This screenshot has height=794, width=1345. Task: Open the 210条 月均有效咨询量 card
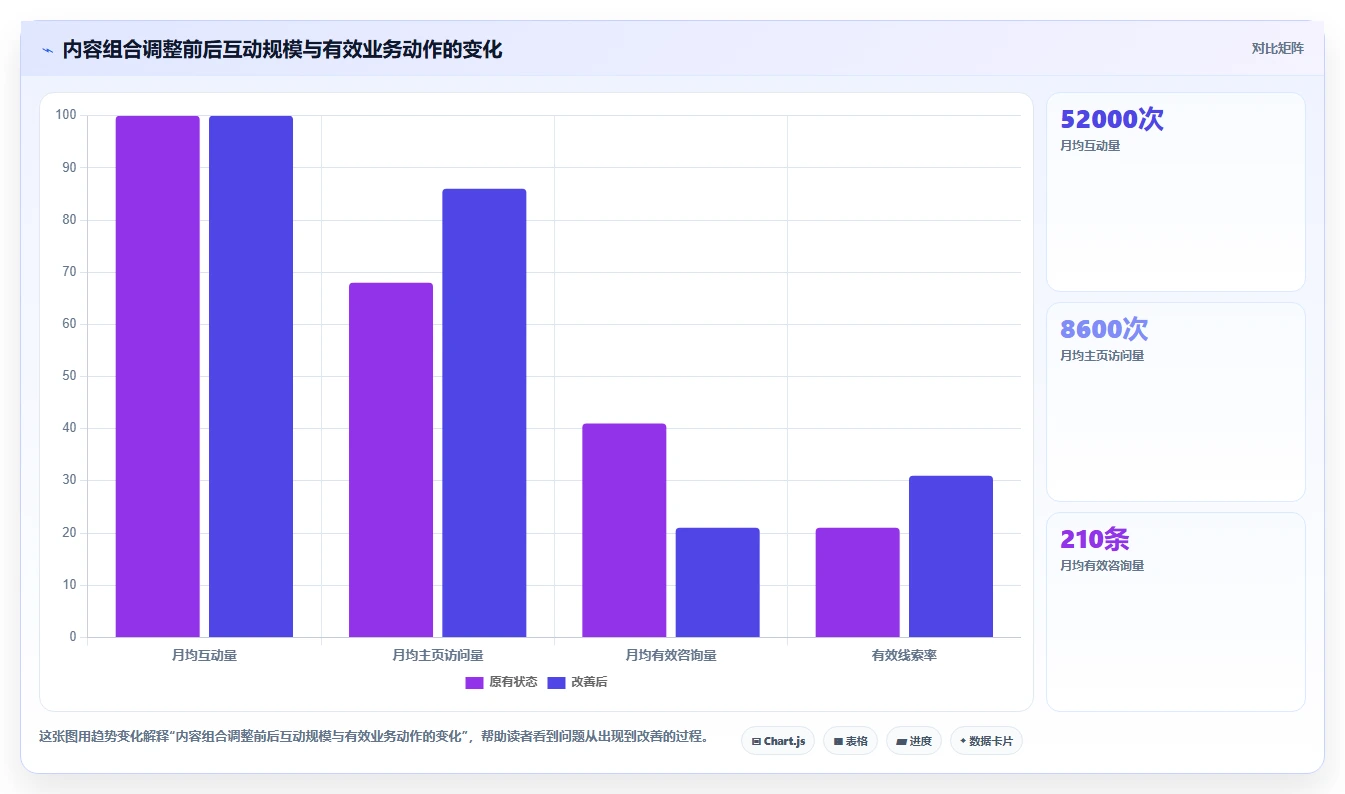(x=1176, y=612)
